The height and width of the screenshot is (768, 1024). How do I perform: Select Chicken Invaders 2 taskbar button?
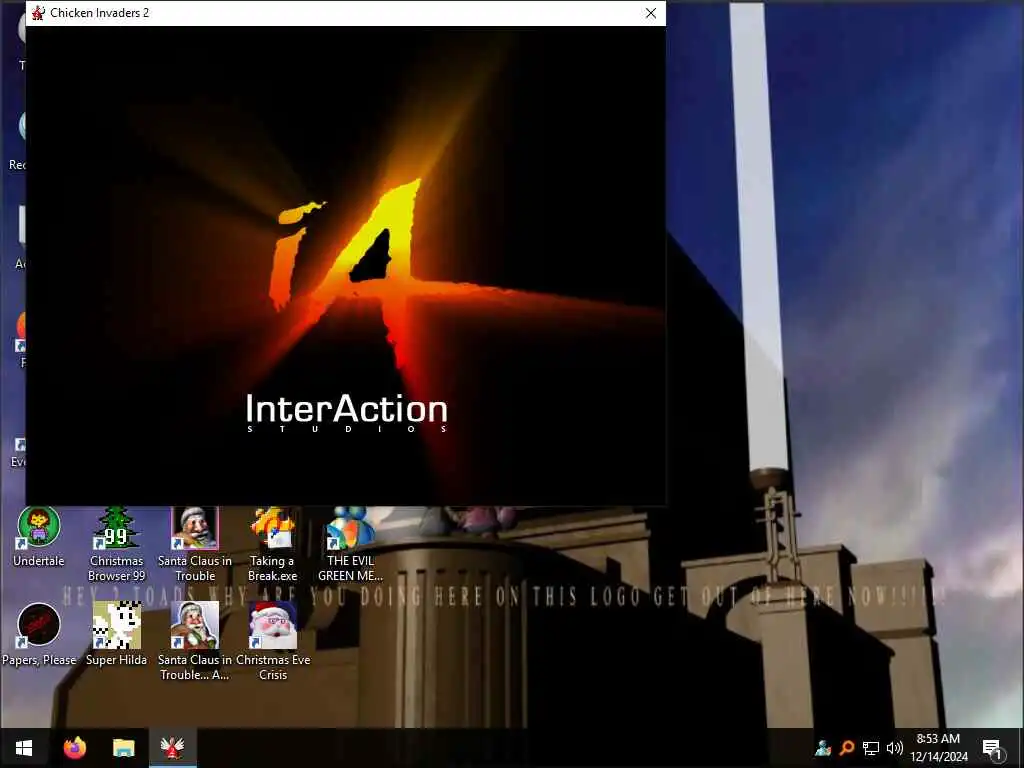coord(172,748)
